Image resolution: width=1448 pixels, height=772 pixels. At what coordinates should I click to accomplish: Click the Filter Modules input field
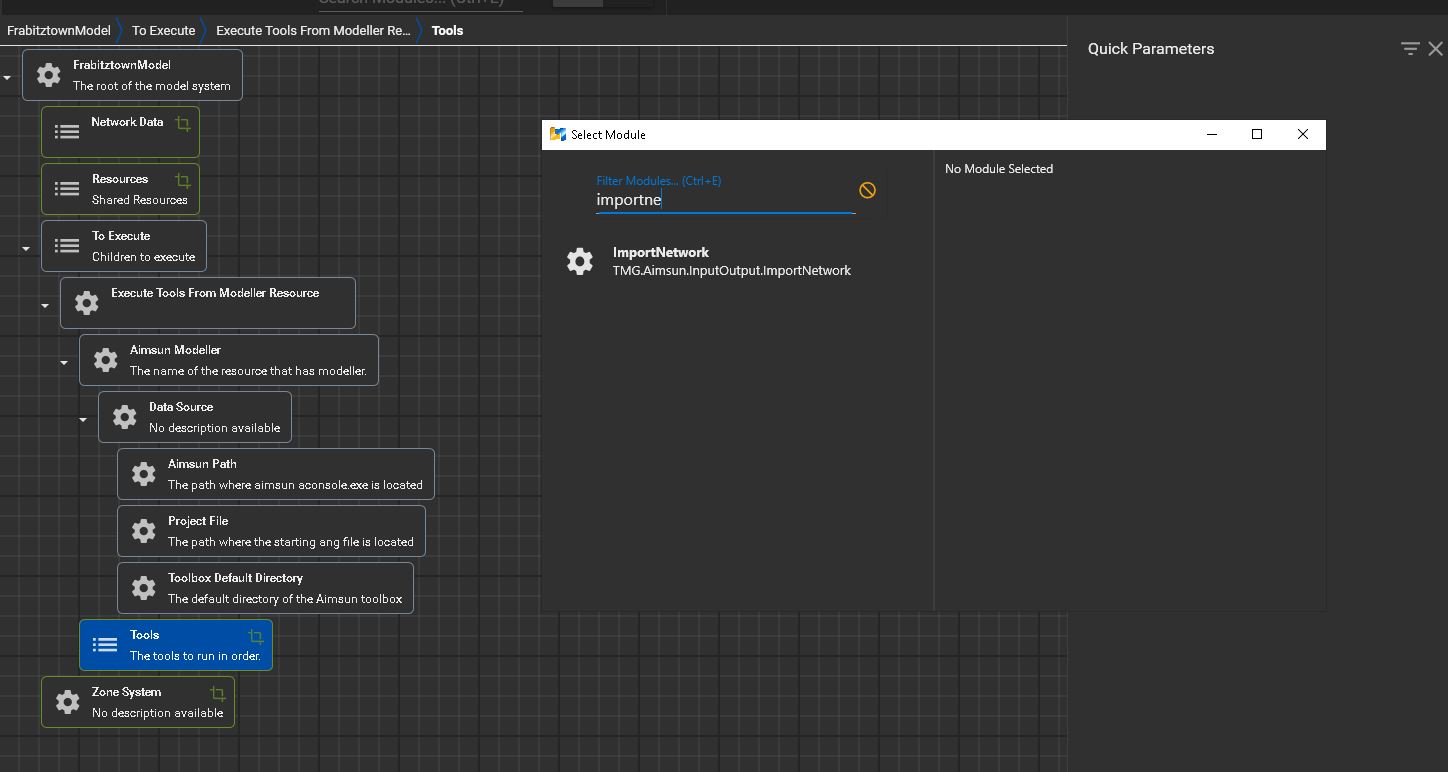[x=725, y=200]
